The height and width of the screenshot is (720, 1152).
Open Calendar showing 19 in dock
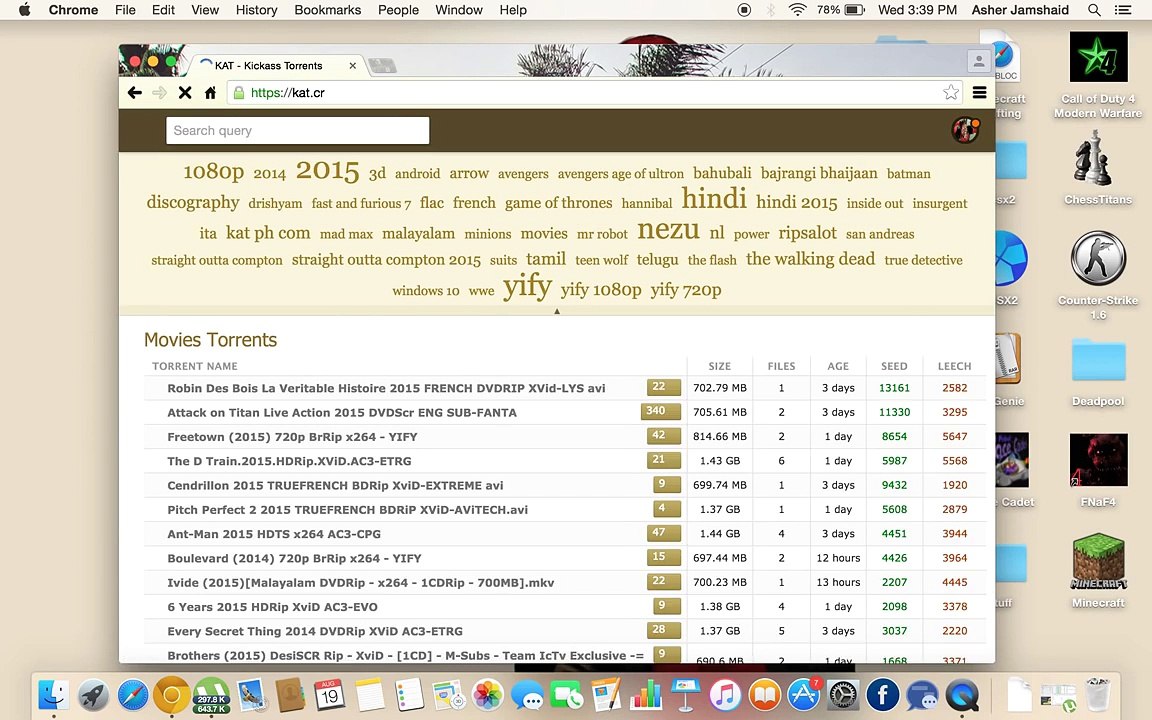[x=329, y=694]
